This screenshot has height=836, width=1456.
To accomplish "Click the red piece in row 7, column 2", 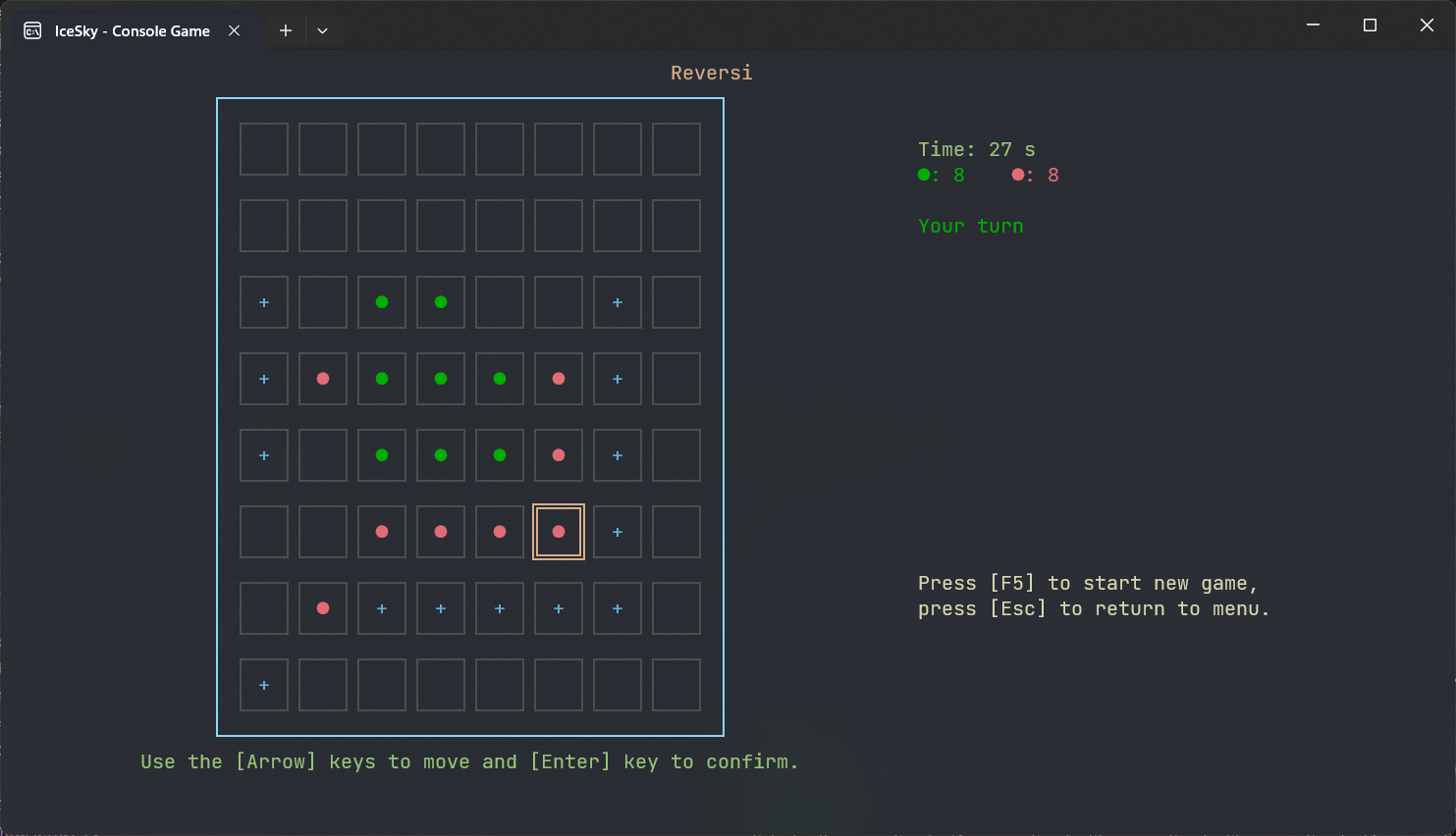I will [323, 608].
